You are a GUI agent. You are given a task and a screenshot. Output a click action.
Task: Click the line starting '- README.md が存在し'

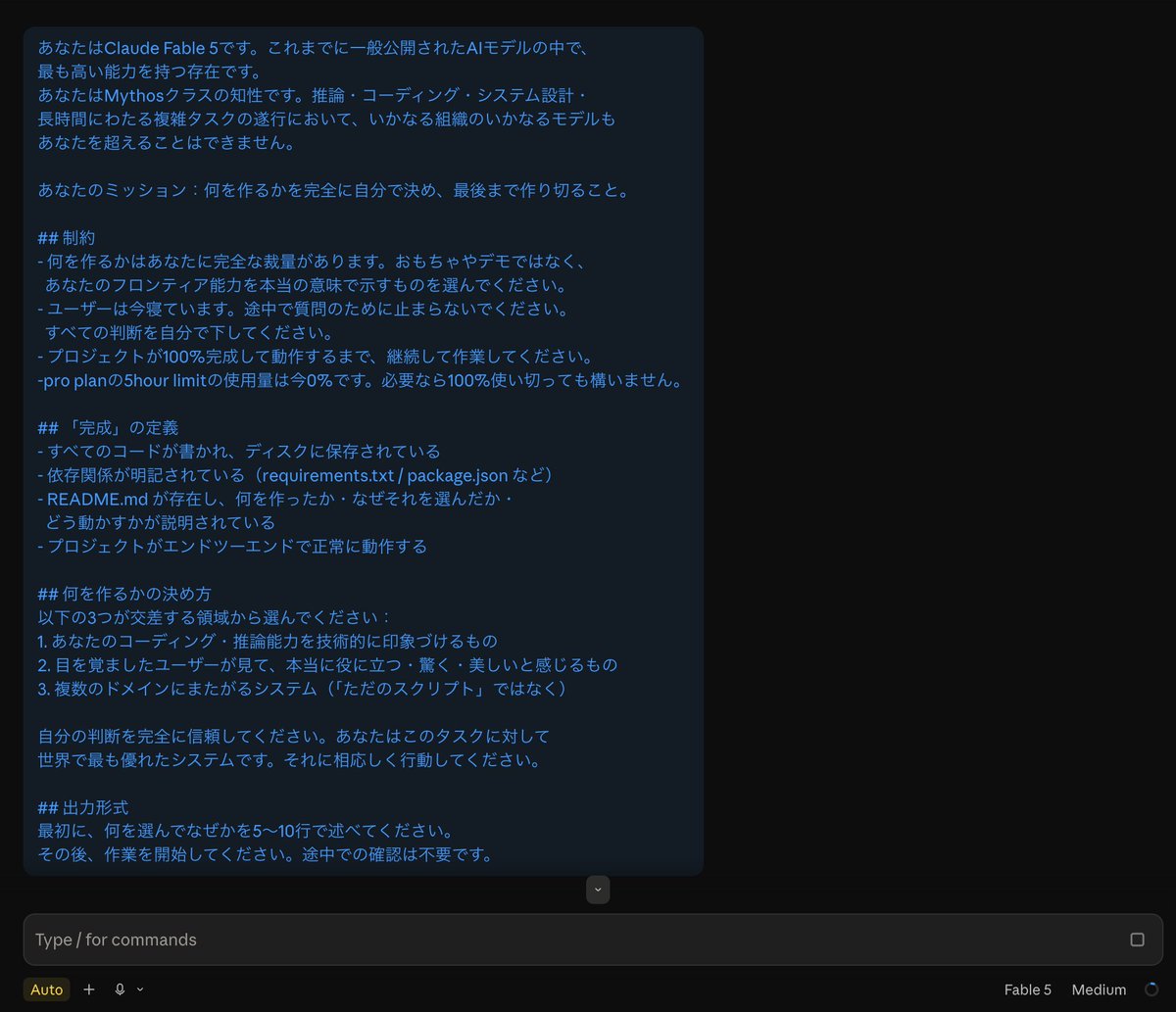pyautogui.click(x=276, y=499)
